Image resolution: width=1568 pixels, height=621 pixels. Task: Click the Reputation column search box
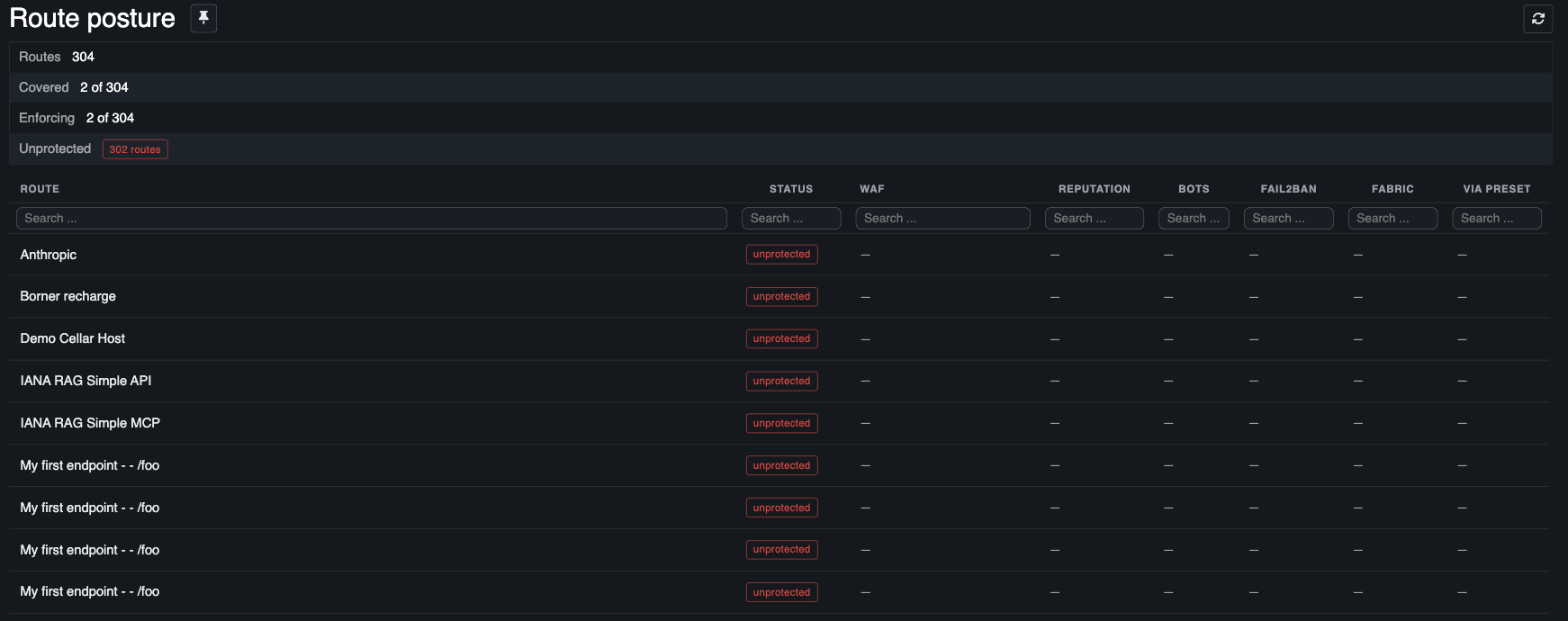(1094, 218)
